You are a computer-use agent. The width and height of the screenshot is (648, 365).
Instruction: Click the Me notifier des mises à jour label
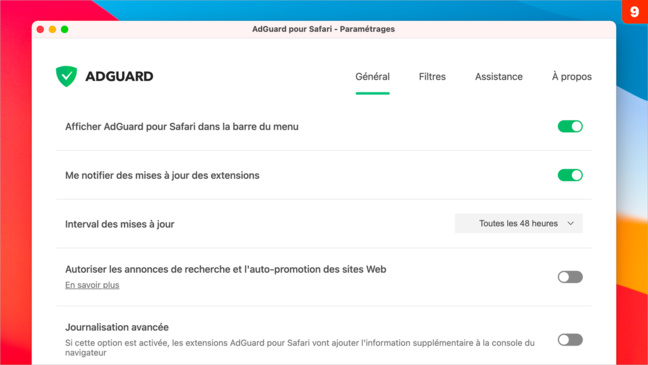click(162, 175)
